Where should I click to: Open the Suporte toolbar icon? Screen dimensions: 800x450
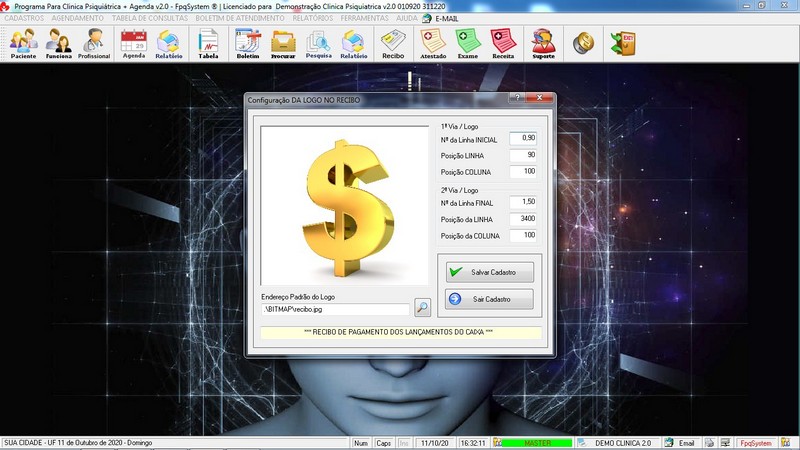pos(543,43)
